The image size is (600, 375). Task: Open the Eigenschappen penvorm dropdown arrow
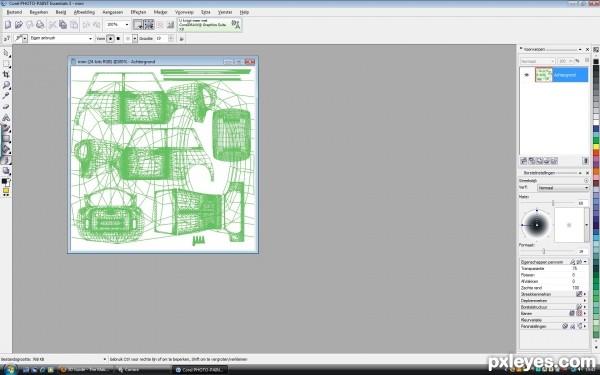click(585, 262)
